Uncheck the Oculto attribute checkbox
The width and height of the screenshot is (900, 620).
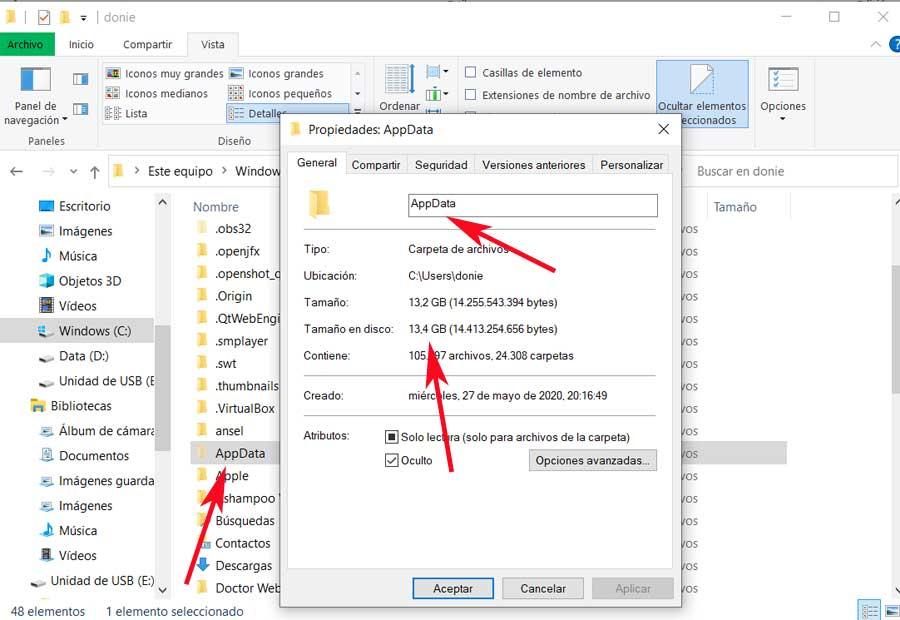391,460
